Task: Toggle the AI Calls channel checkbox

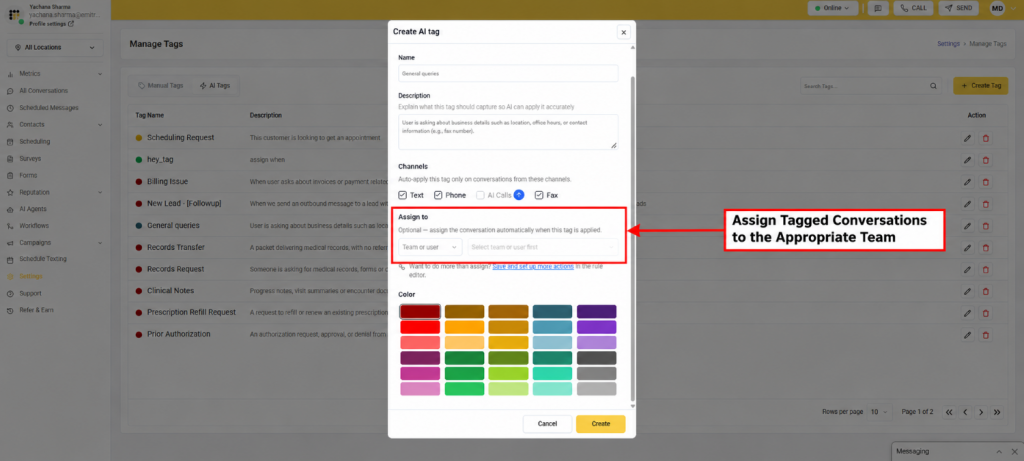Action: [480, 195]
